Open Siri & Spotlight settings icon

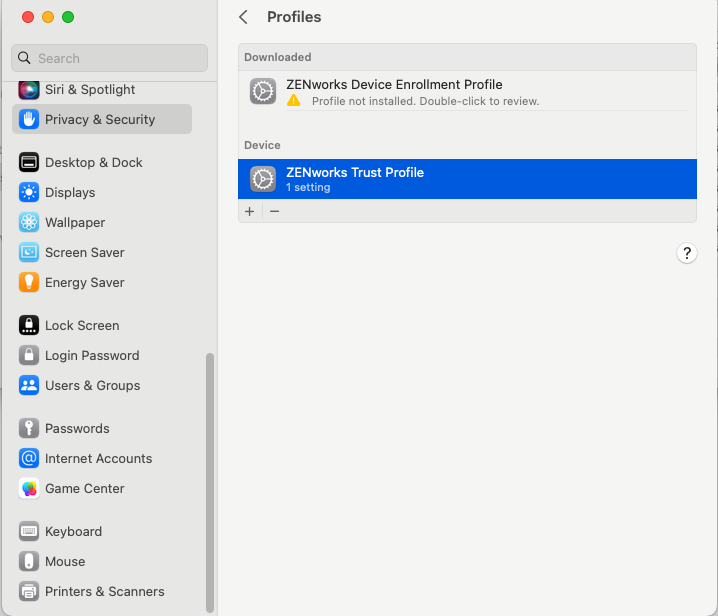coord(29,90)
